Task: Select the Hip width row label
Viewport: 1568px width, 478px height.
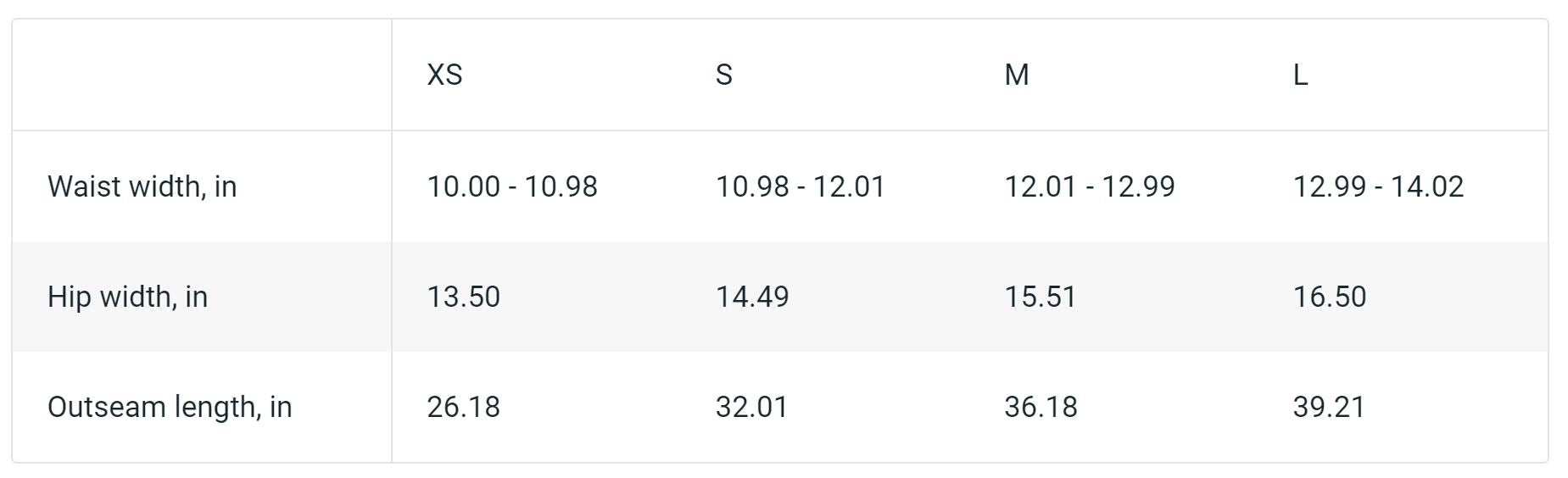Action: (x=127, y=297)
